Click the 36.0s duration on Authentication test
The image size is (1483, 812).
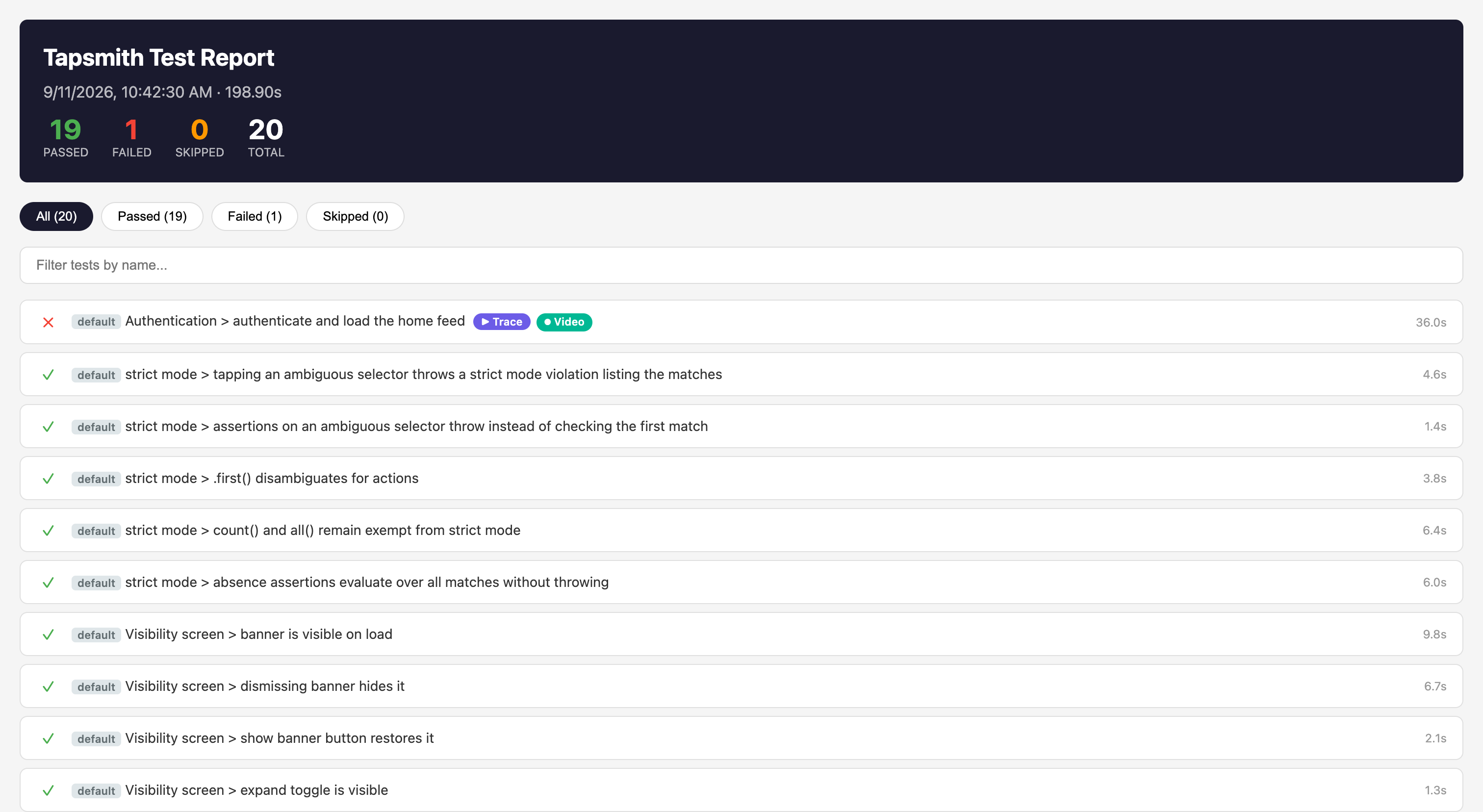pos(1431,322)
